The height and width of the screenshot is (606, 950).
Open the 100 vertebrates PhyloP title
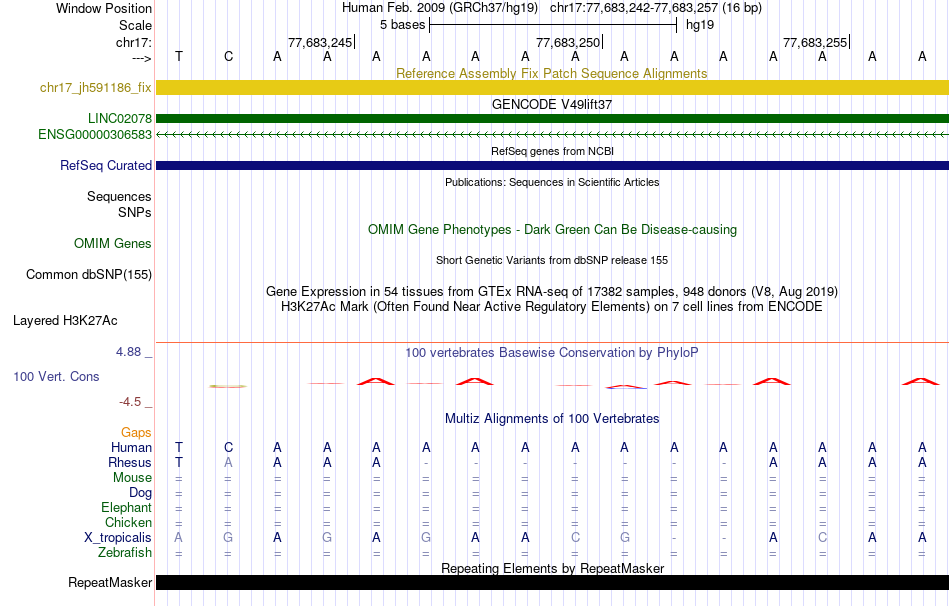click(x=552, y=353)
